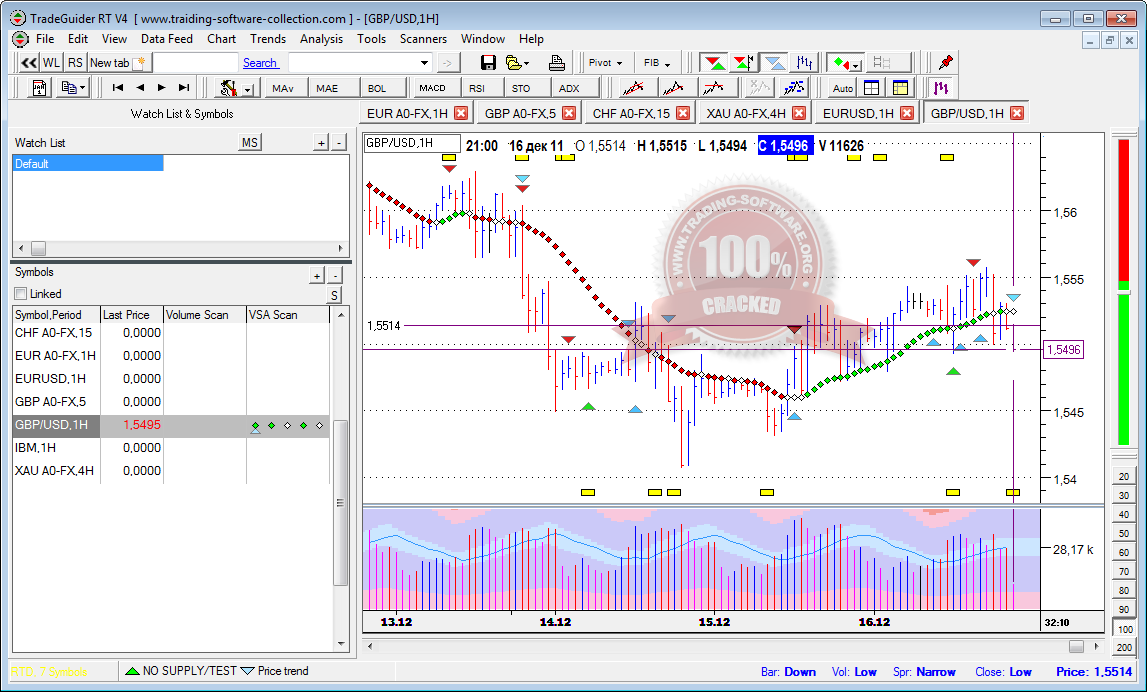Viewport: 1147px width, 692px height.
Task: Click the collapse panel double-arrow icon
Action: 28,63
